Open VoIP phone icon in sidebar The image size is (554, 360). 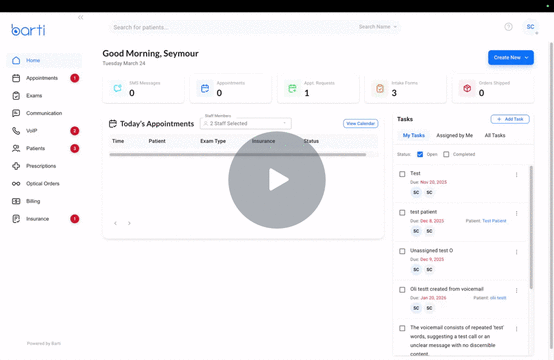(x=16, y=131)
